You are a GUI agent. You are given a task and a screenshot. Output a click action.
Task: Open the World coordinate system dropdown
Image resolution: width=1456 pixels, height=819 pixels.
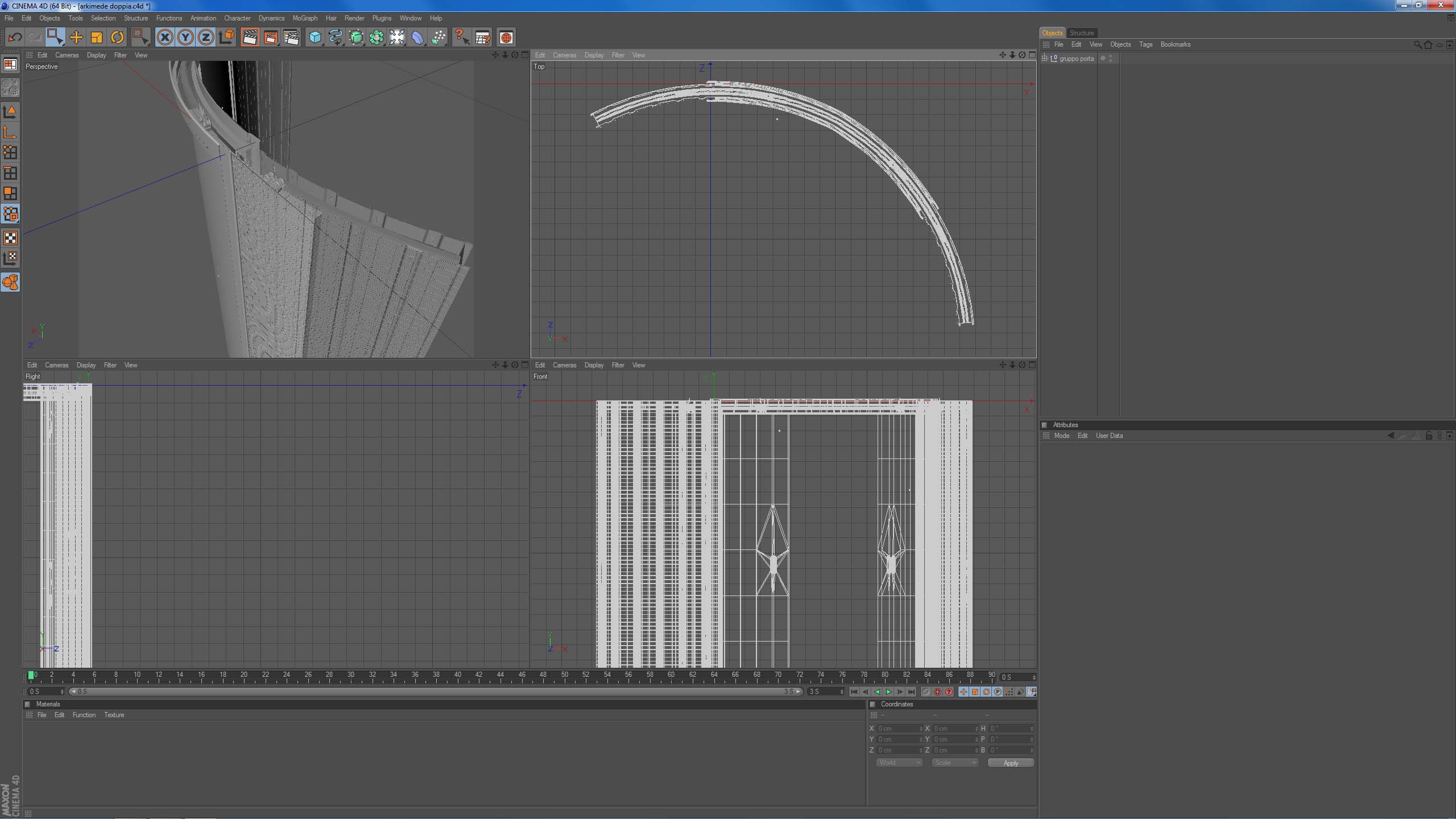tap(899, 763)
